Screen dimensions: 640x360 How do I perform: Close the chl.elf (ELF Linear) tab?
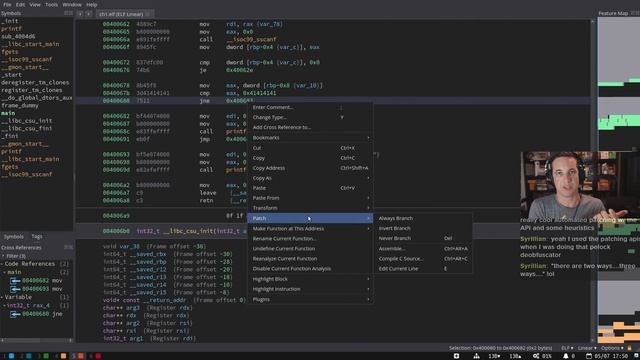pos(148,14)
